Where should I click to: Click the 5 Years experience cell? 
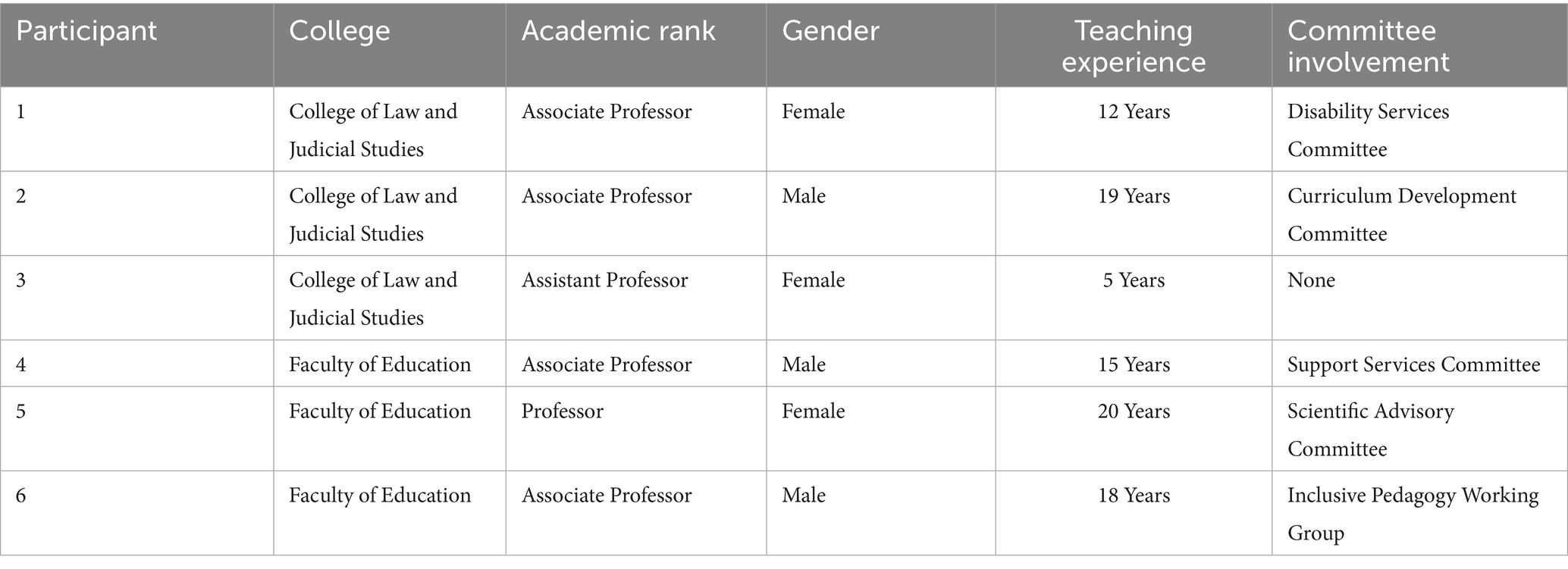coord(1134,280)
